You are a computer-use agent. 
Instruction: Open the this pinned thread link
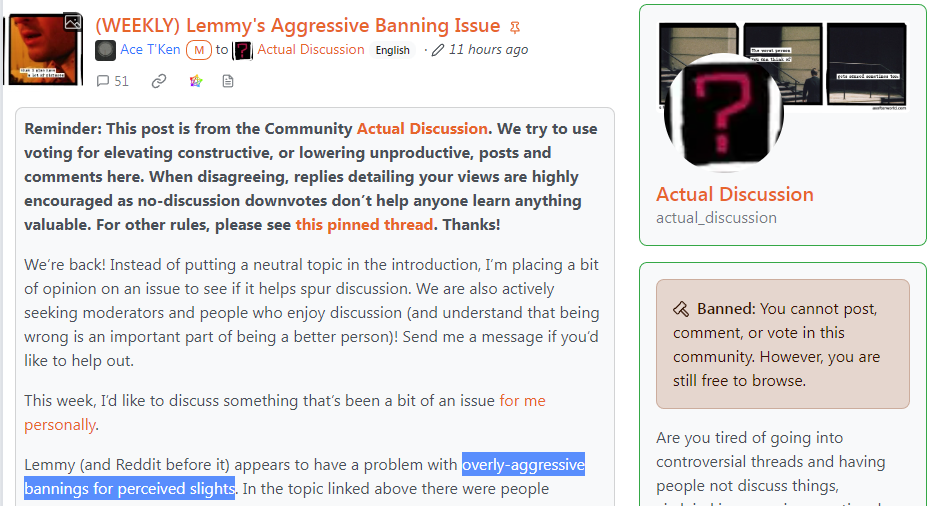click(364, 225)
